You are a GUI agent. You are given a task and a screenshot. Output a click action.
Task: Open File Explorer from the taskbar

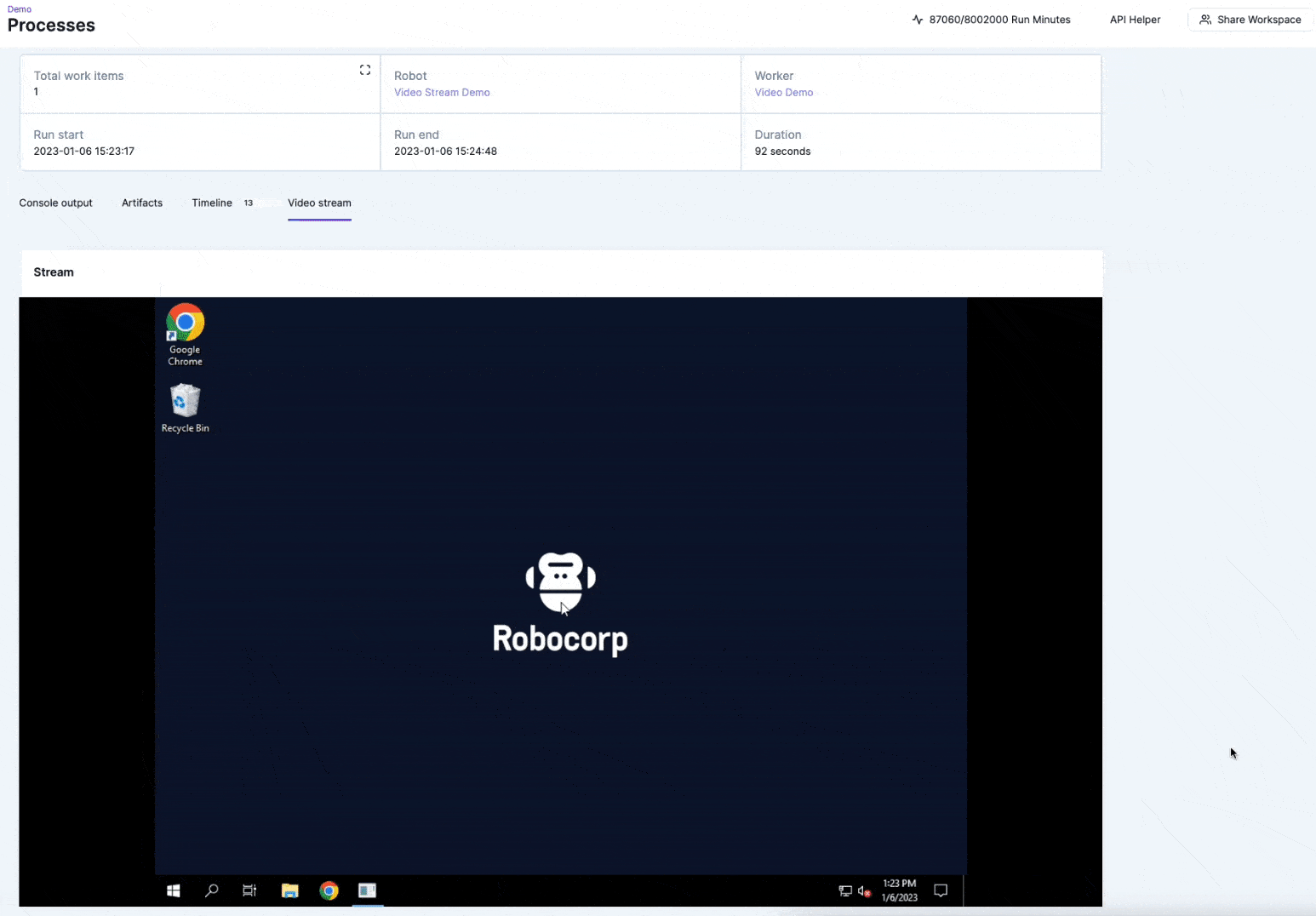290,890
